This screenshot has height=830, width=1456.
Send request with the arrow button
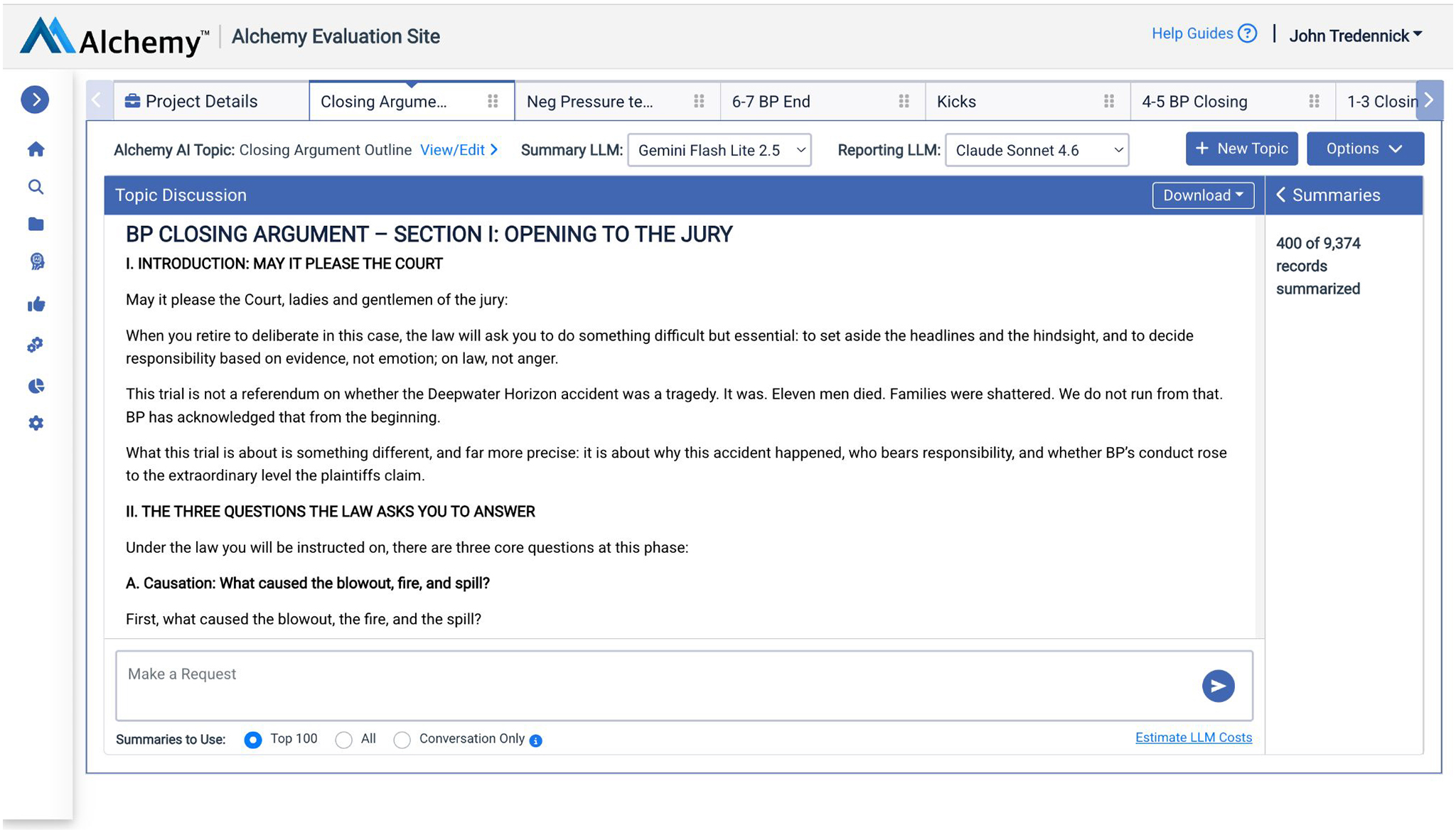point(1218,686)
